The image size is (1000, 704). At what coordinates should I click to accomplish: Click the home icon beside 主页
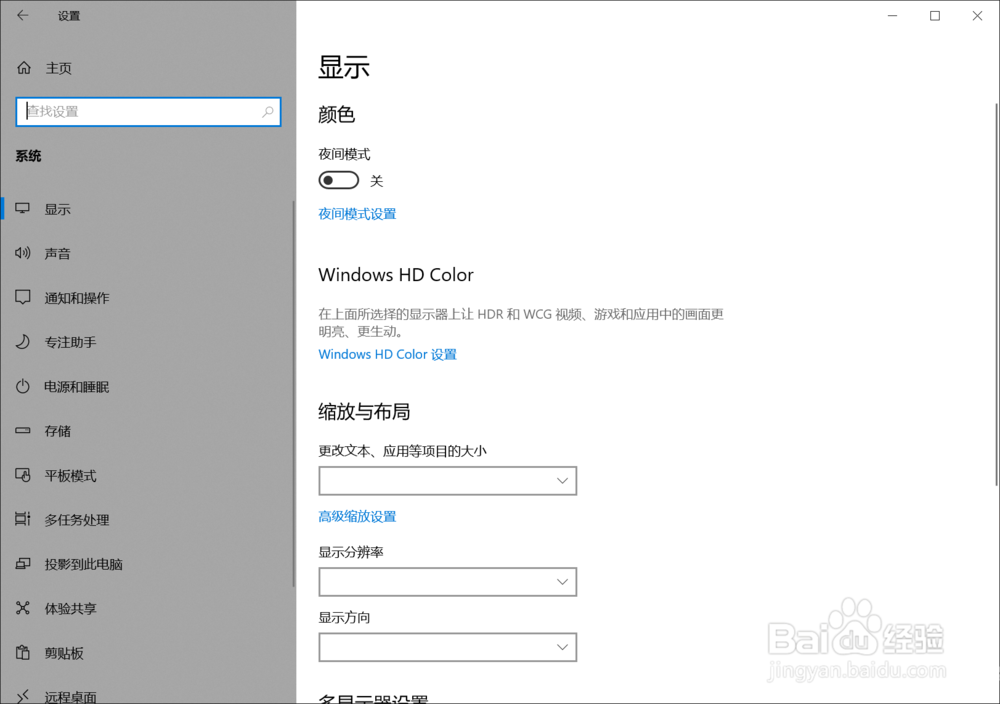24,68
